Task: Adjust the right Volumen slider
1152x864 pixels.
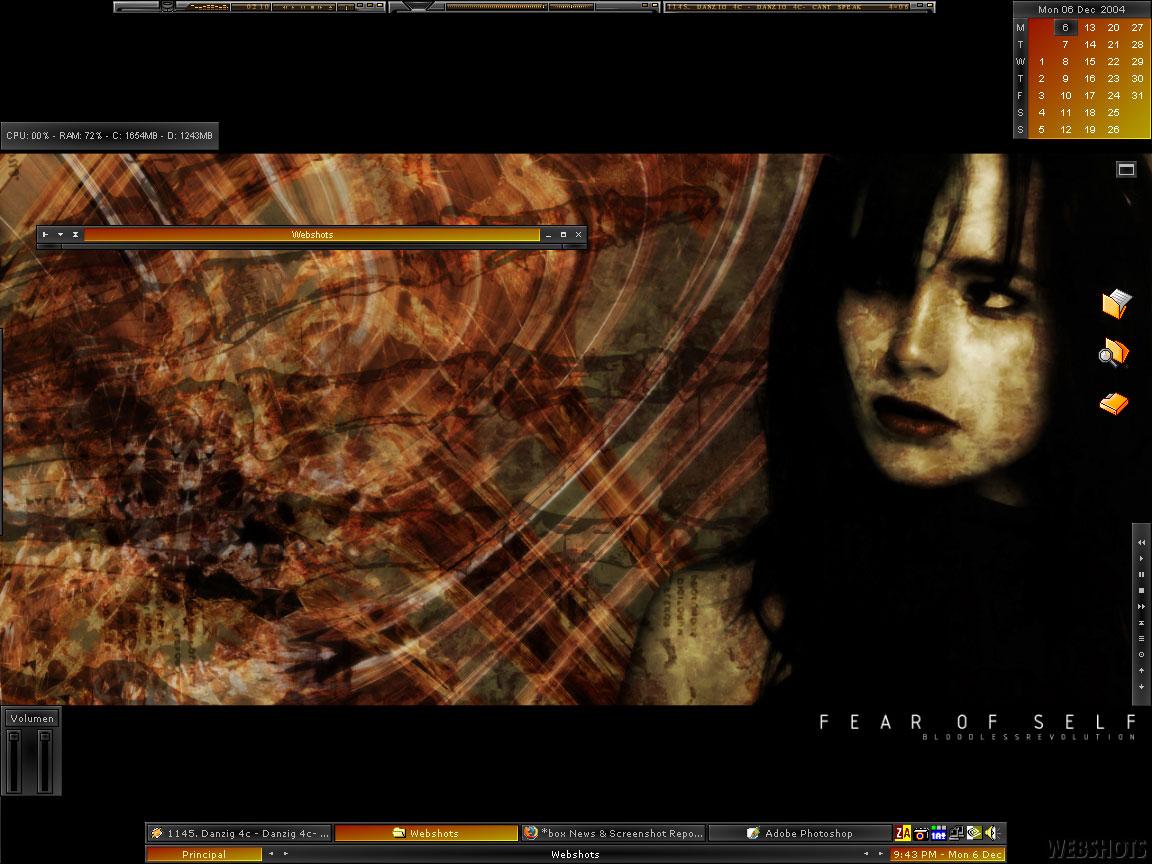Action: coord(45,762)
